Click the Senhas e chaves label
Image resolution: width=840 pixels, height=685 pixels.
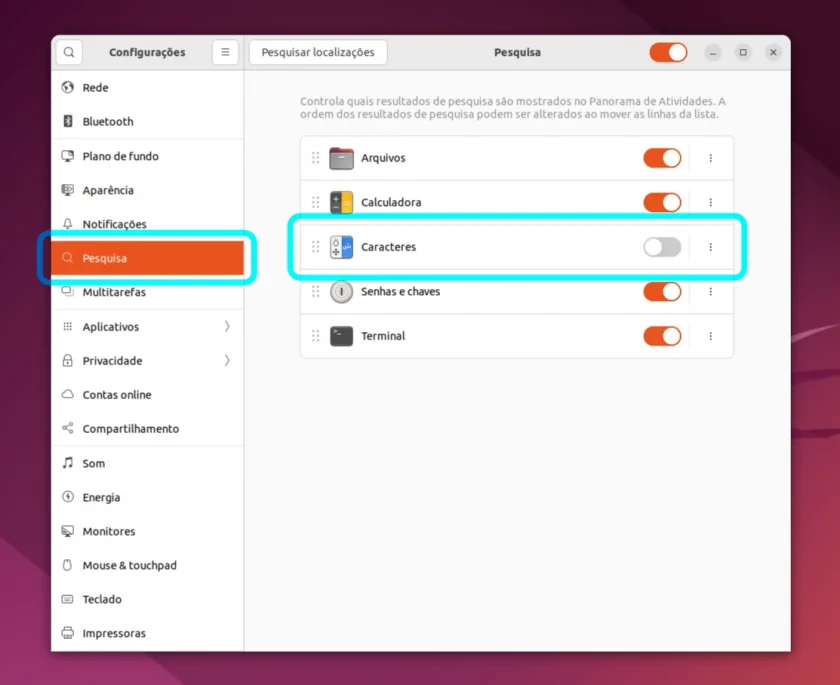(400, 291)
